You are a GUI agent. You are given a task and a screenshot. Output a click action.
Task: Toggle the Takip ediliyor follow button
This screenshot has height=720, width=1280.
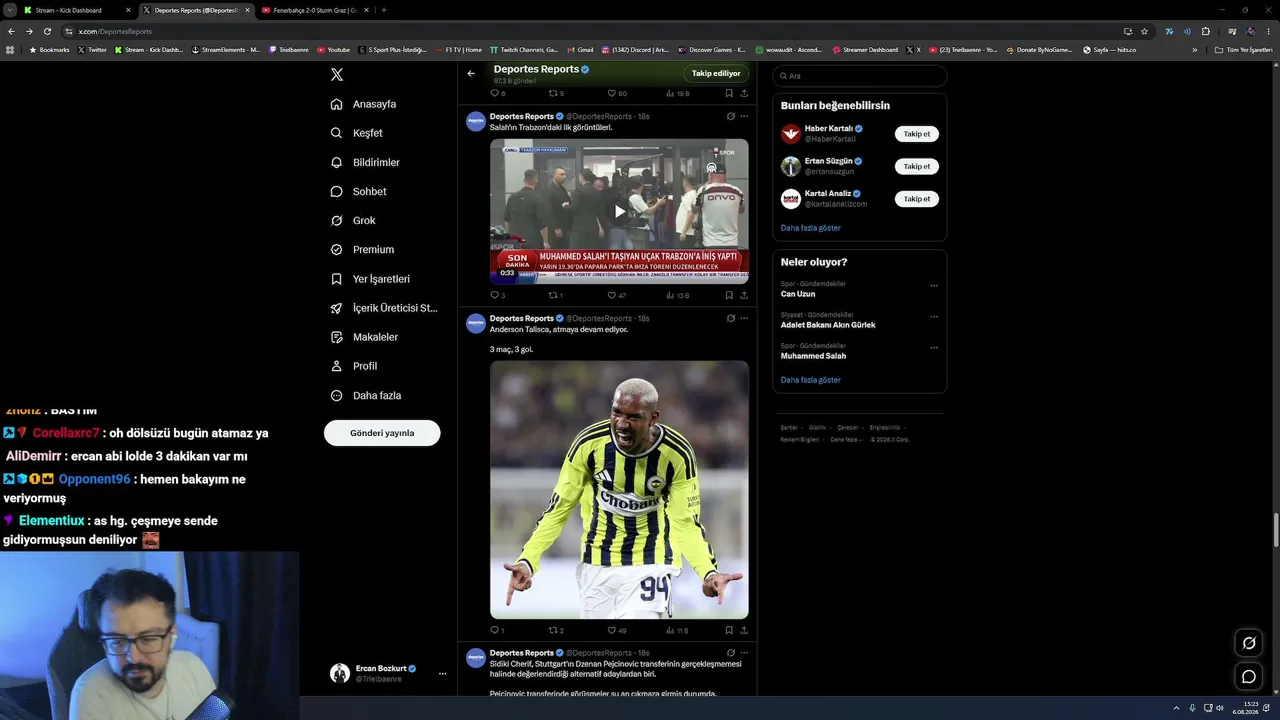(716, 73)
